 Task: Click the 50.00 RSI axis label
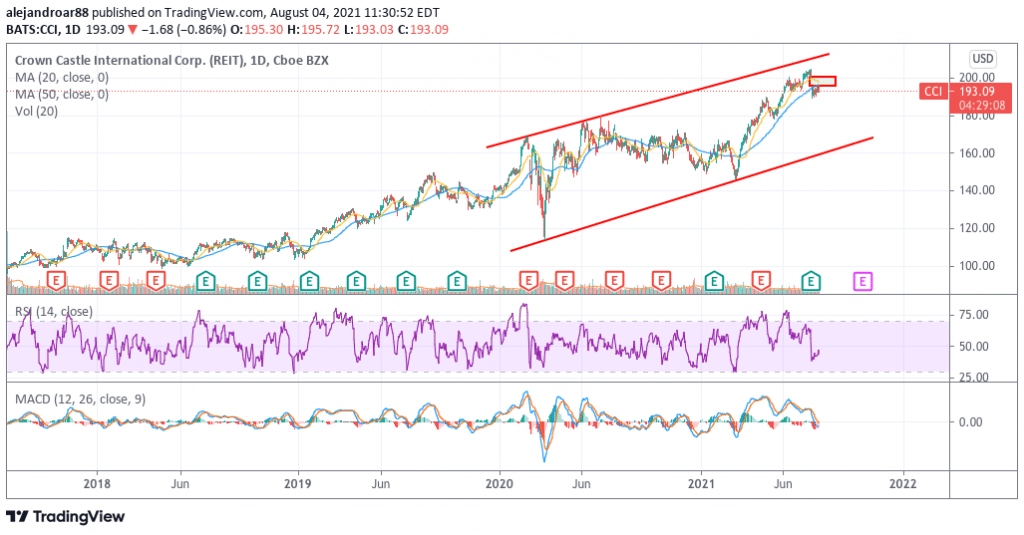973,346
